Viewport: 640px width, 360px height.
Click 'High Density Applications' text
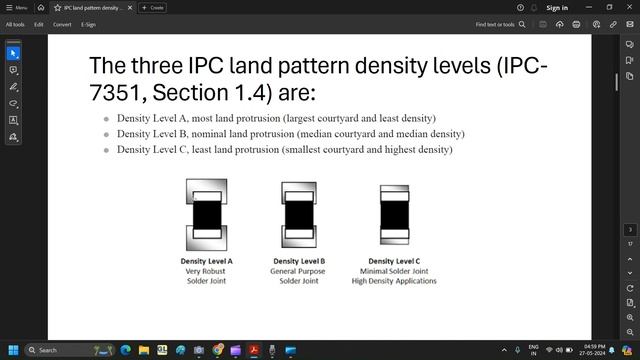click(394, 281)
